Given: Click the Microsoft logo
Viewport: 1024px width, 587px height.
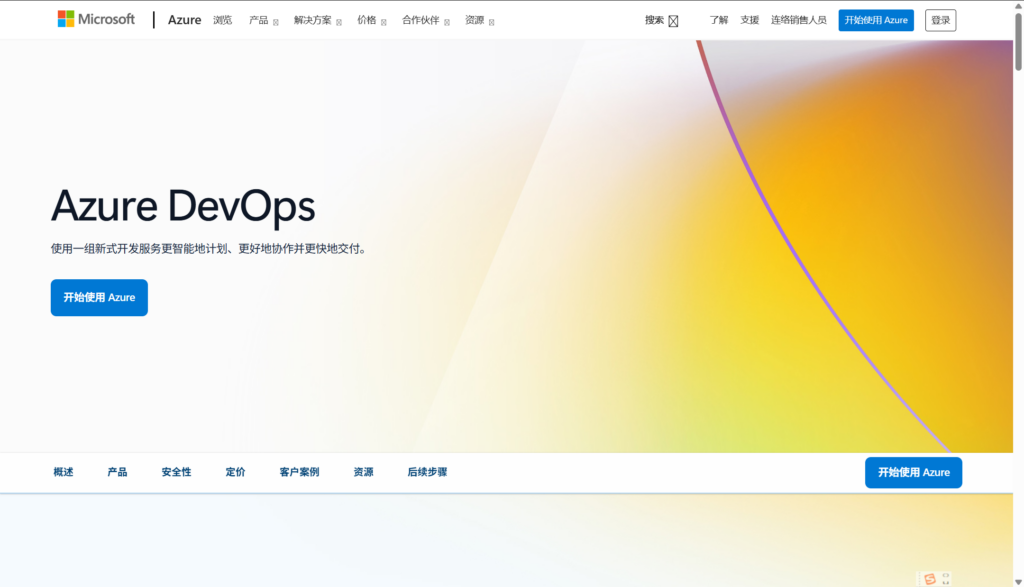Looking at the screenshot, I should (x=96, y=19).
